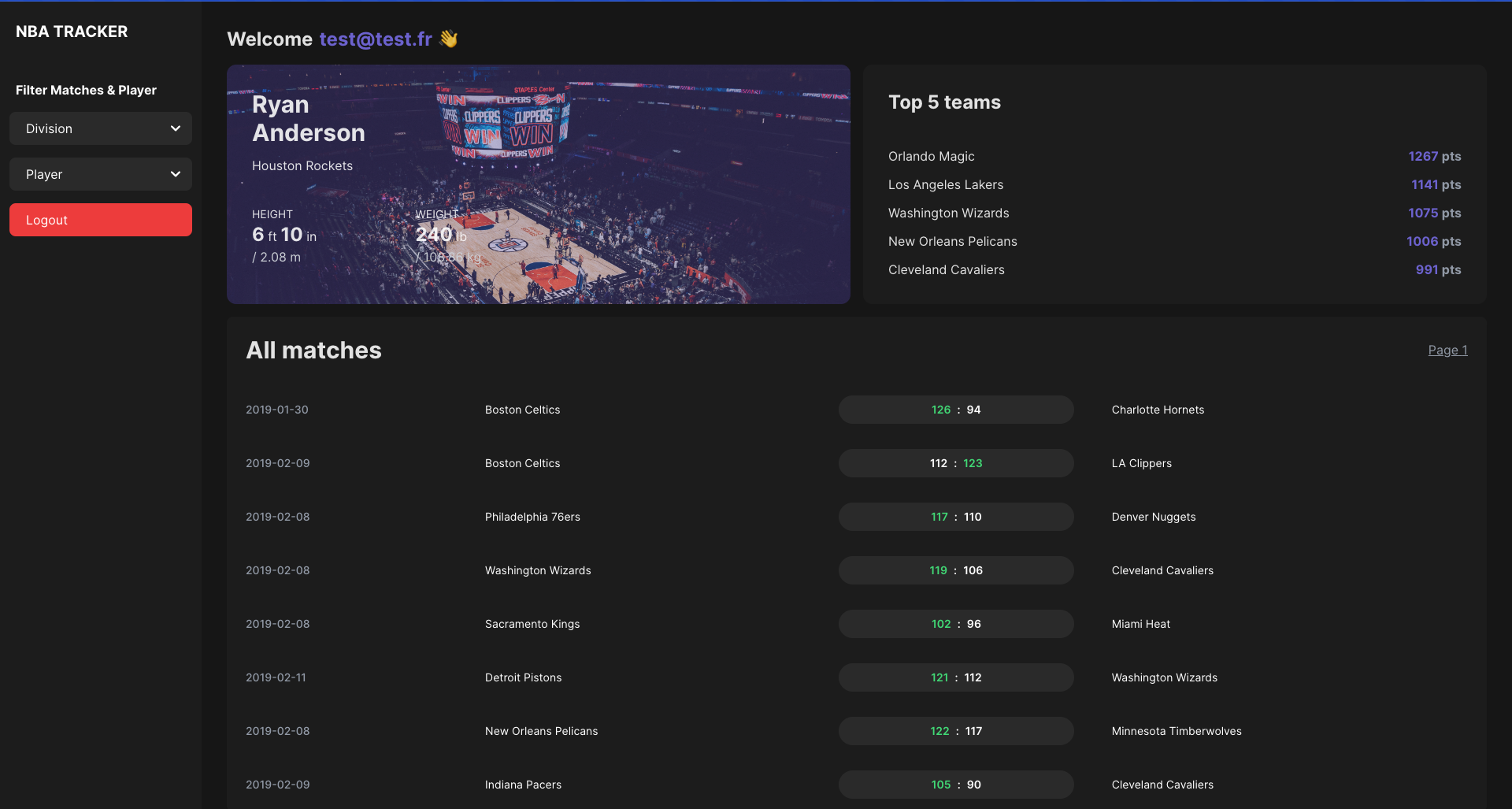Viewport: 1512px width, 809px height.
Task: Click the waving hand emoji icon
Action: click(x=449, y=39)
